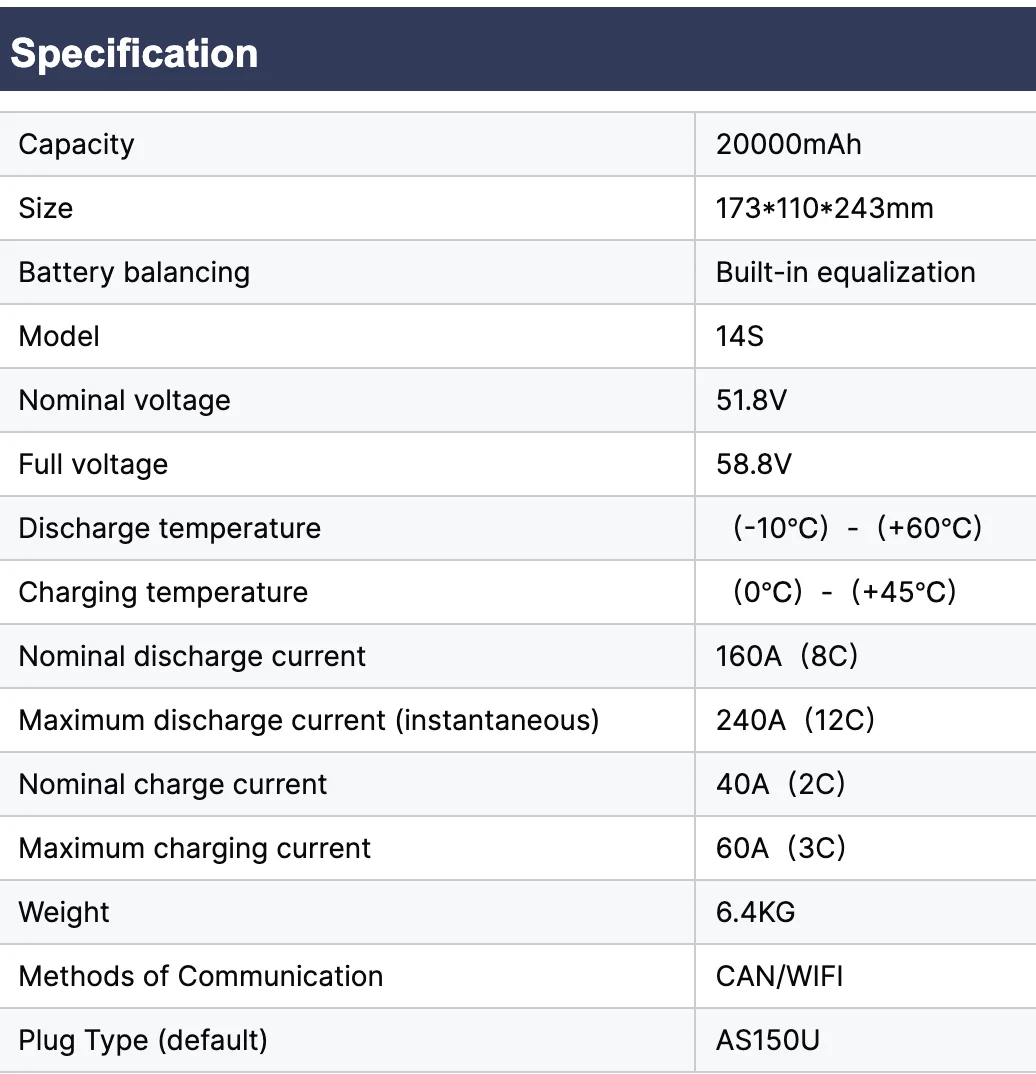The width and height of the screenshot is (1036, 1074).
Task: Click the 160A (8C) discharge value
Action: coord(786,656)
